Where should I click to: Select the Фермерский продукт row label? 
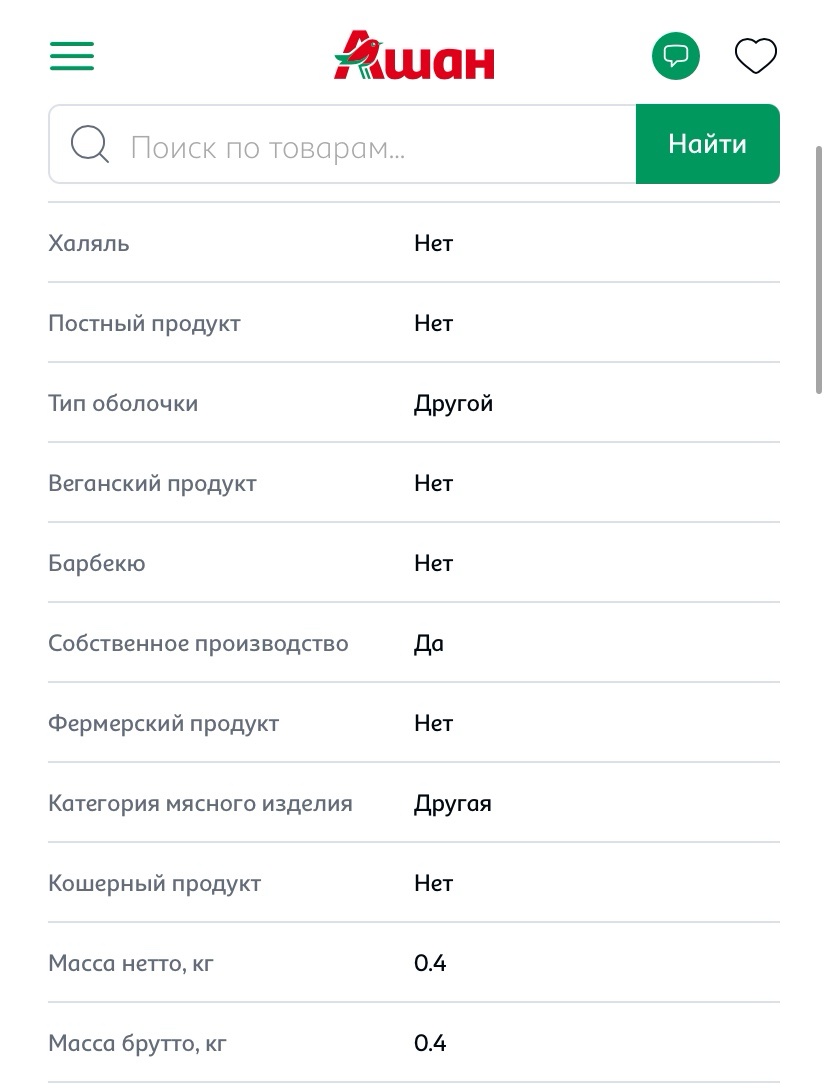click(x=164, y=724)
